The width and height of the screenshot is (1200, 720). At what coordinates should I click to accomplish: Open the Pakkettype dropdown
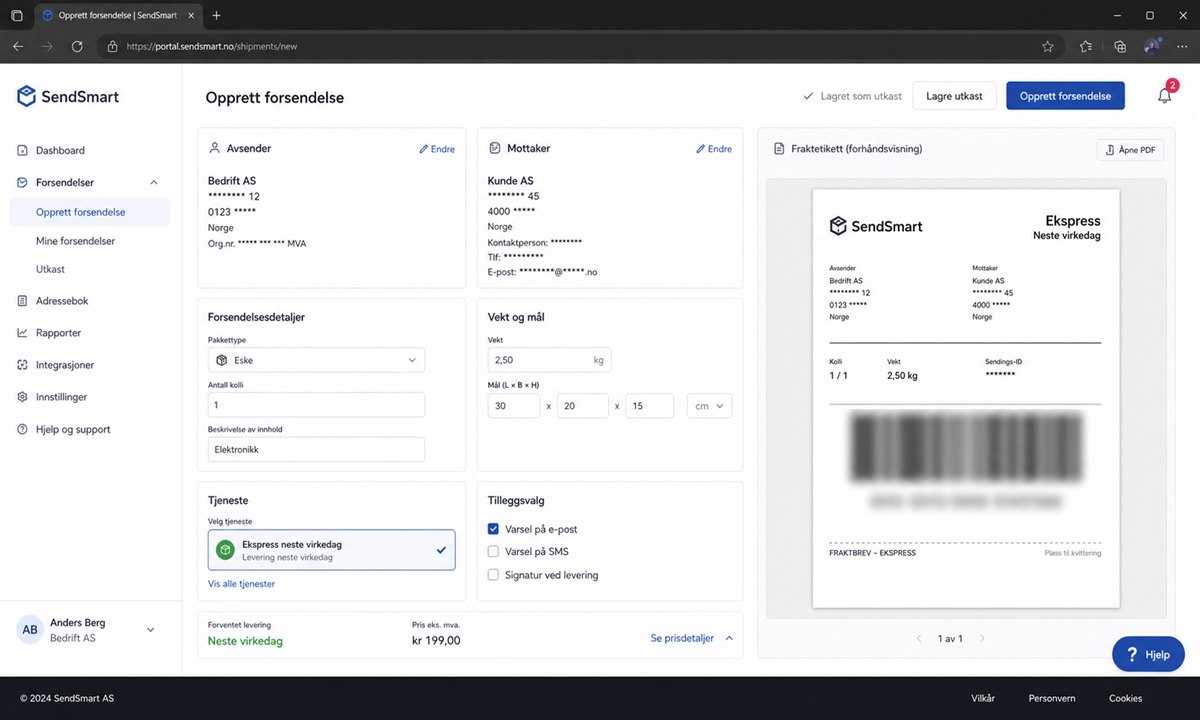point(316,360)
